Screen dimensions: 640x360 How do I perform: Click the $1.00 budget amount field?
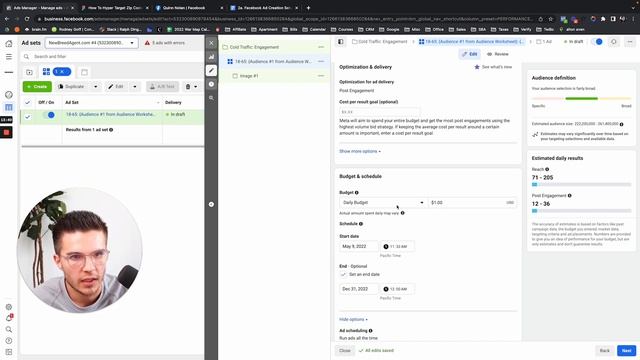click(x=472, y=202)
